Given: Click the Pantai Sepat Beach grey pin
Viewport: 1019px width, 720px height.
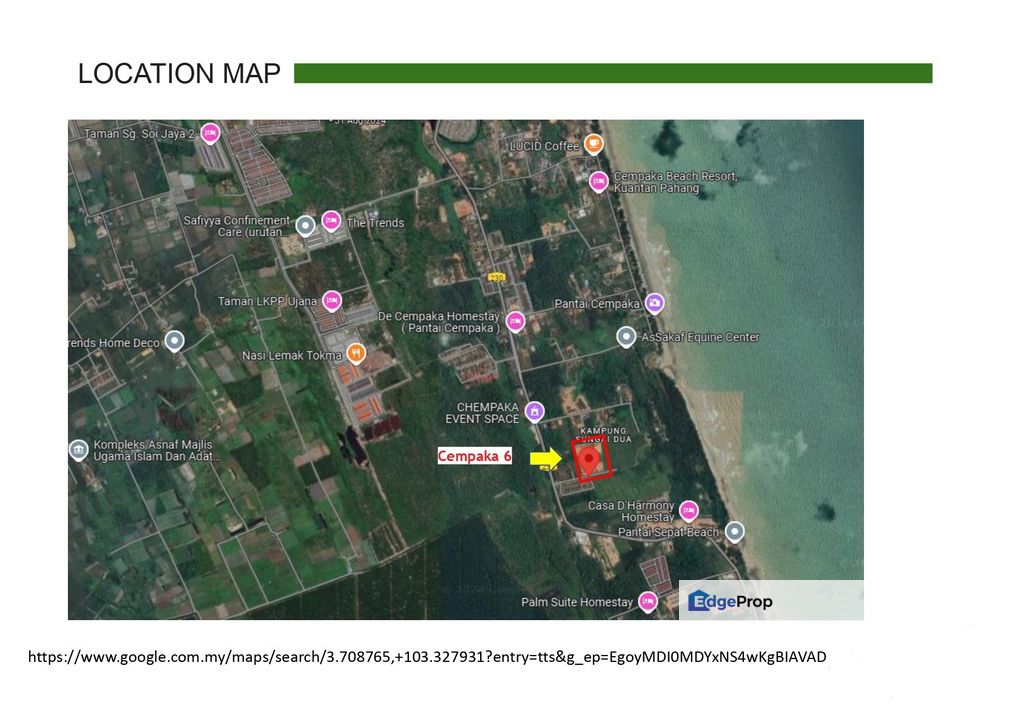Looking at the screenshot, I should coord(734,532).
